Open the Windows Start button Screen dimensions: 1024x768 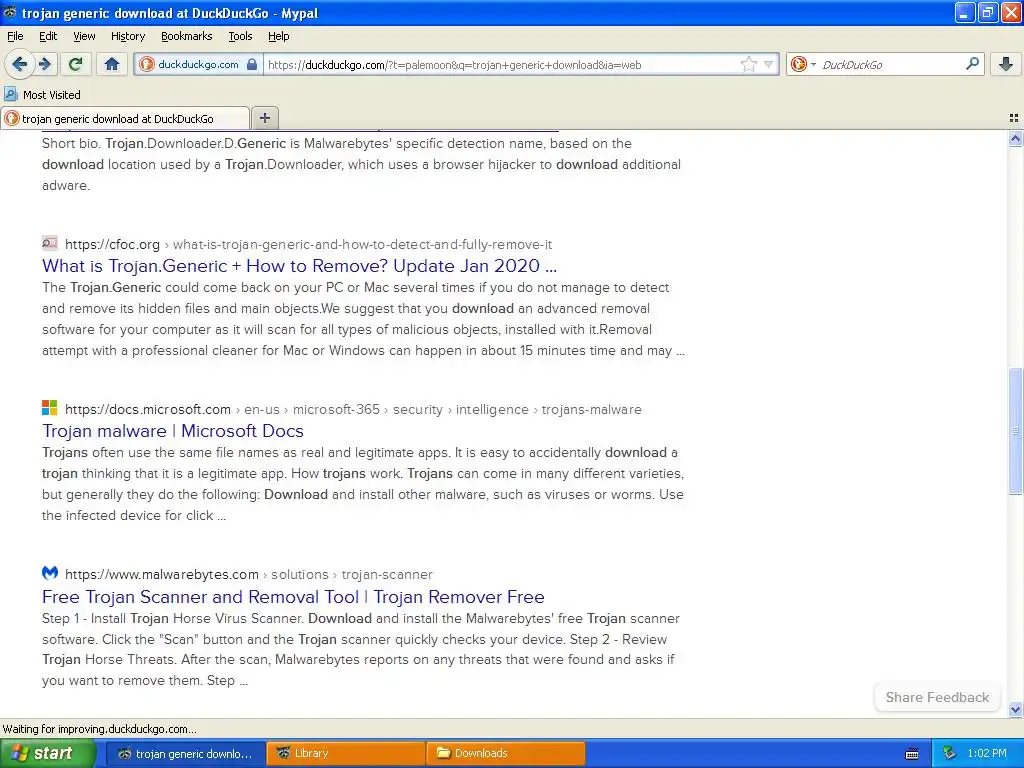47,754
